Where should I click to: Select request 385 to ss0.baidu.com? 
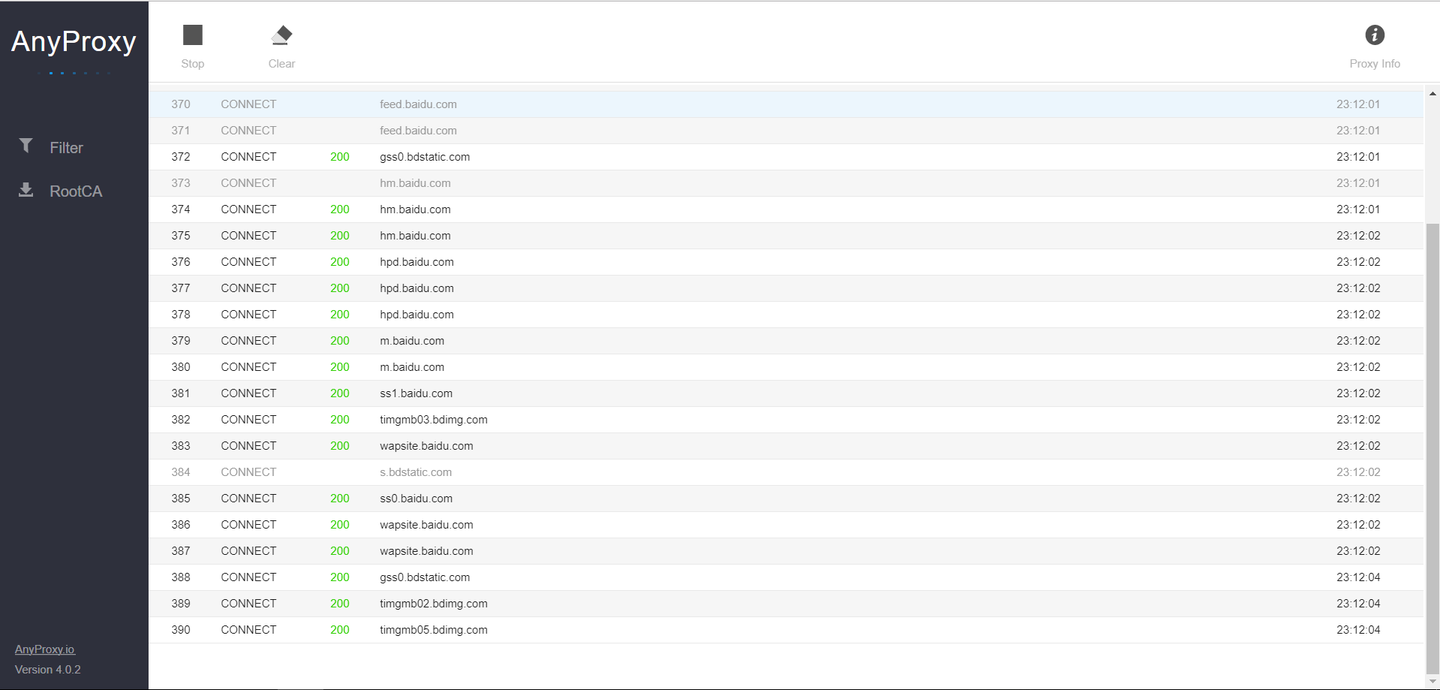(x=416, y=499)
